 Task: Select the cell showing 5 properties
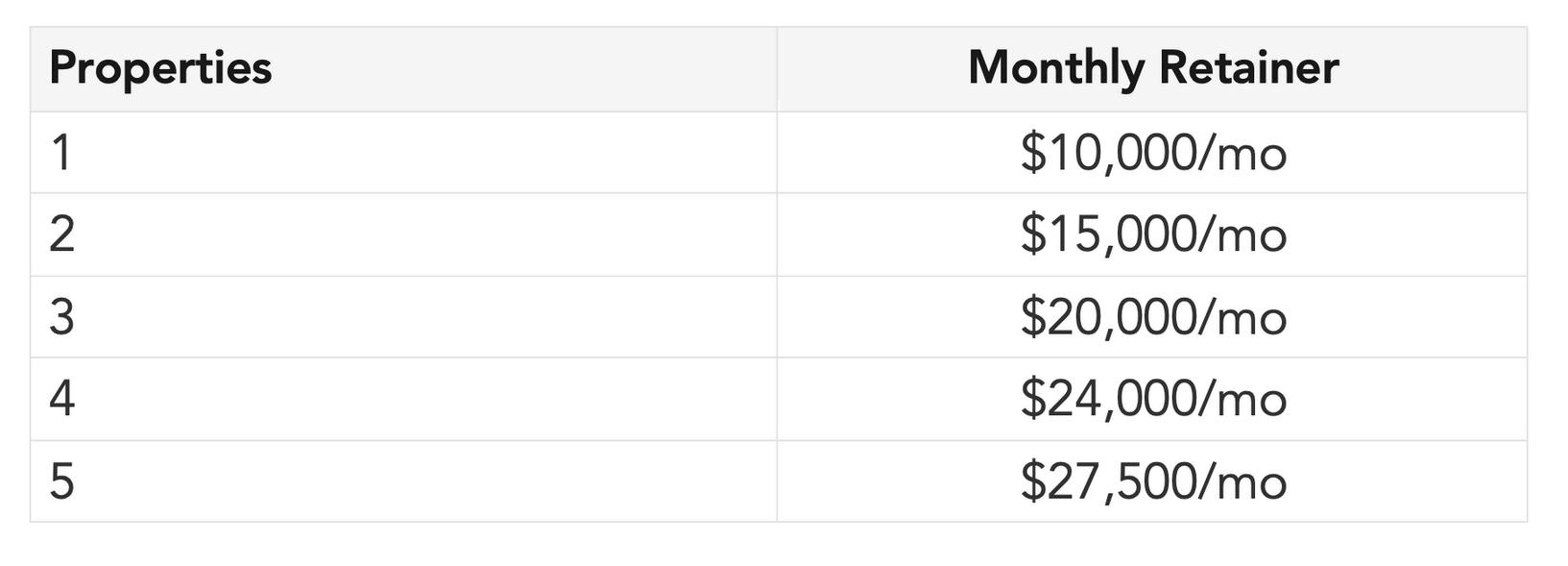point(403,481)
